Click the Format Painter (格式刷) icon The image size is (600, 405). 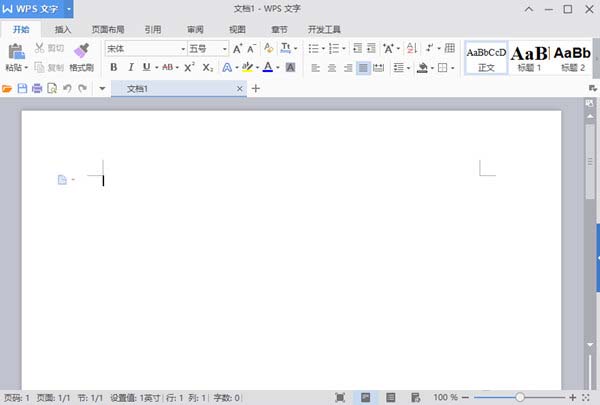click(x=81, y=52)
